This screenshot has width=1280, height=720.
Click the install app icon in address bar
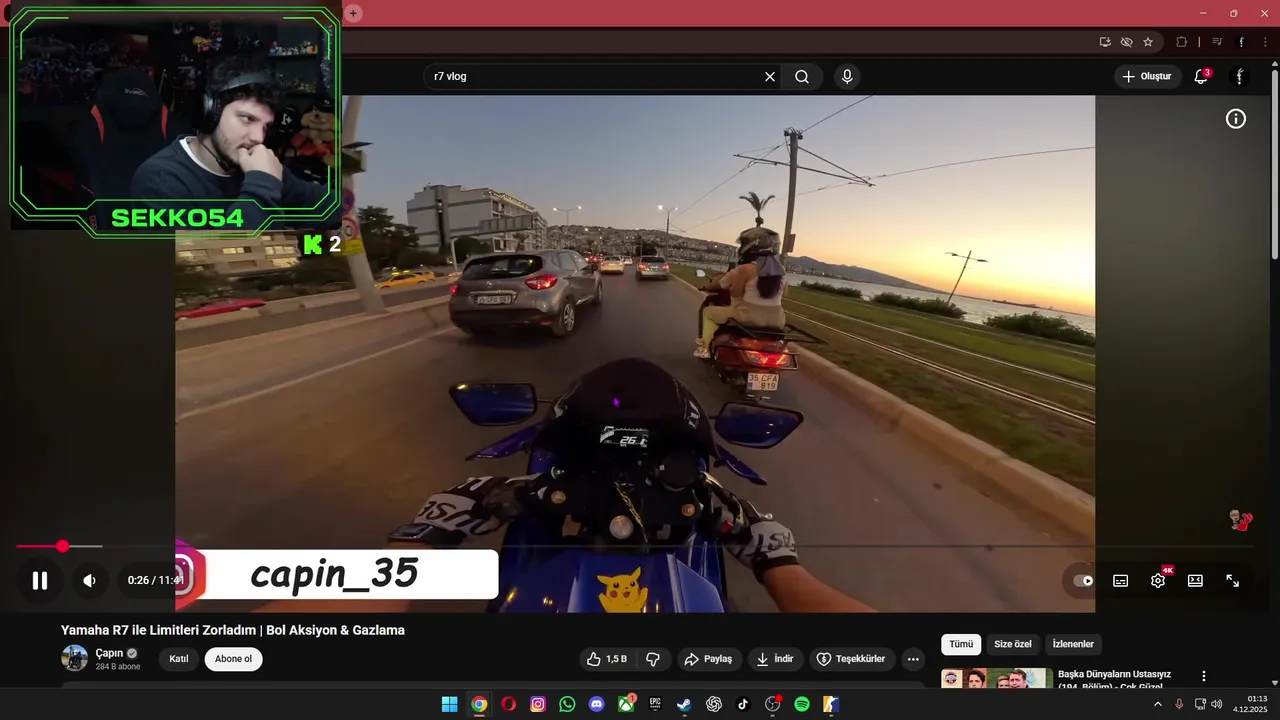click(x=1105, y=42)
